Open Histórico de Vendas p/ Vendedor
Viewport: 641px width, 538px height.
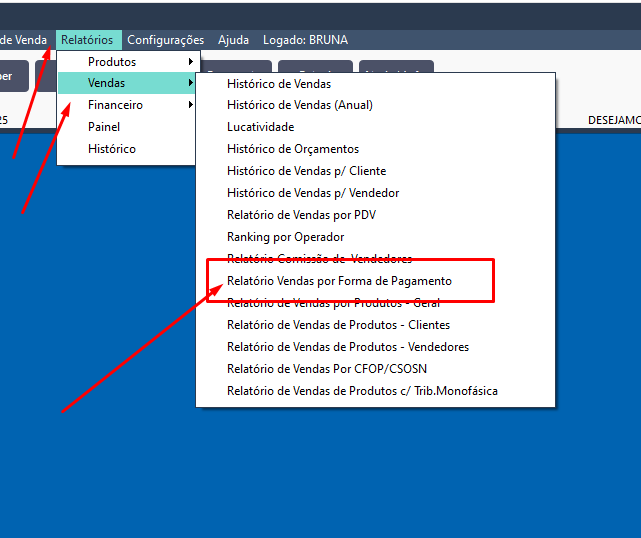click(375, 193)
